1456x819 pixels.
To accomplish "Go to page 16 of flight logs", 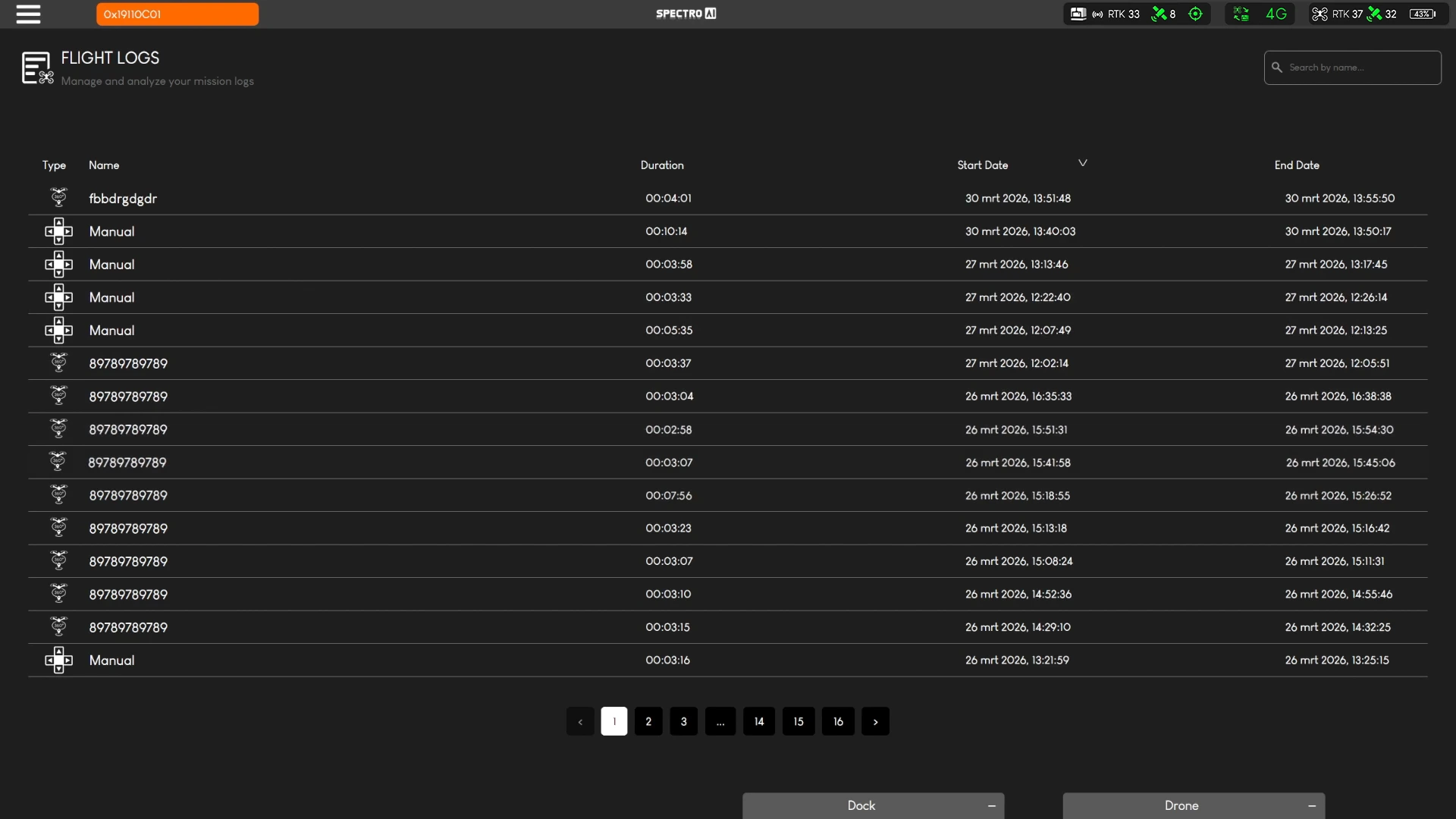I will [837, 721].
